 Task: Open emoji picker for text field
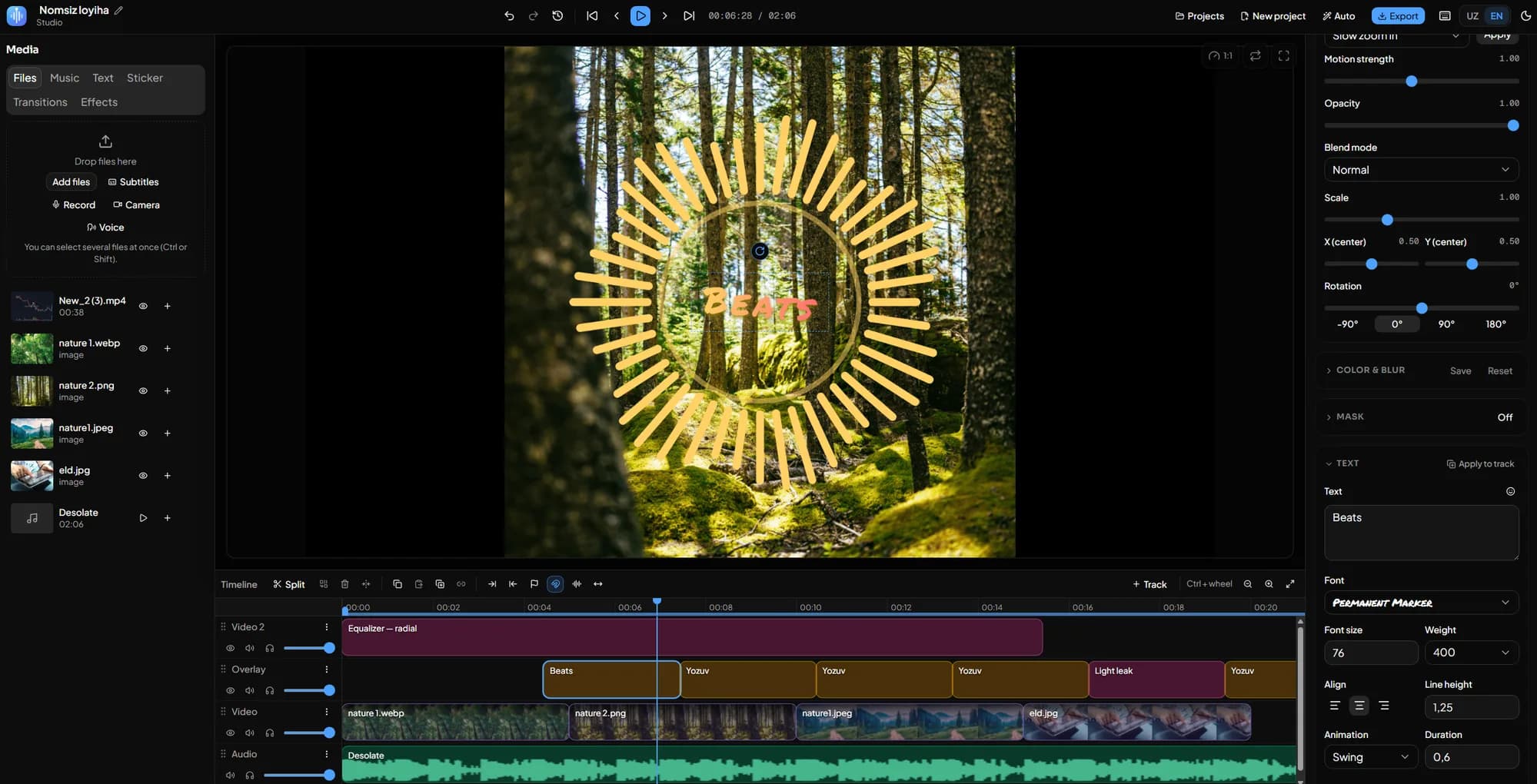(1510, 491)
